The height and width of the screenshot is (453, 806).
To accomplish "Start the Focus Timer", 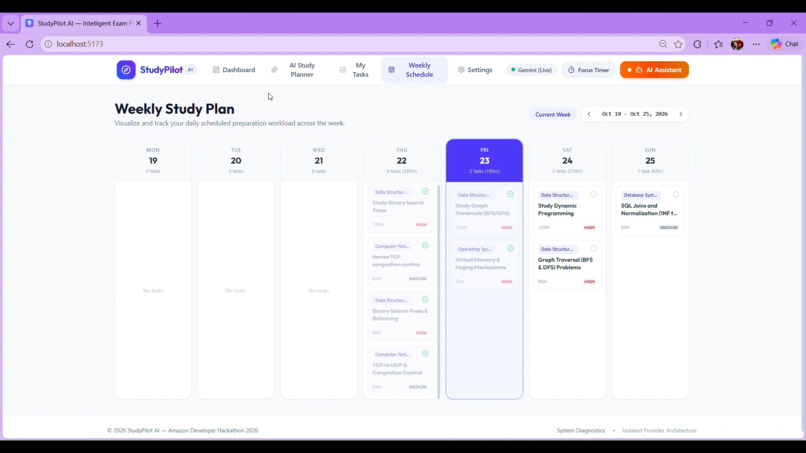I will 589,70.
